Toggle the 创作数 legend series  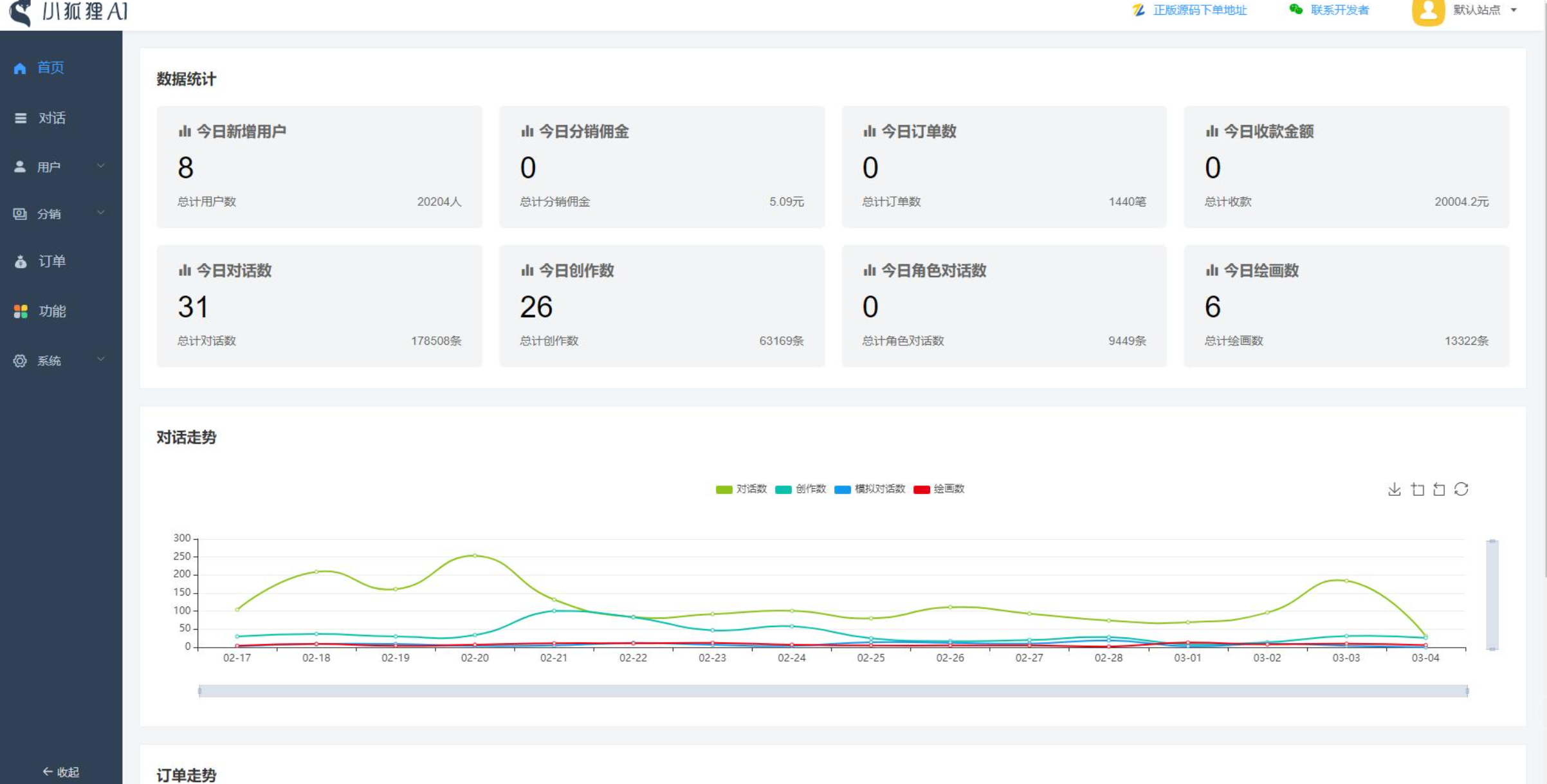click(x=800, y=489)
